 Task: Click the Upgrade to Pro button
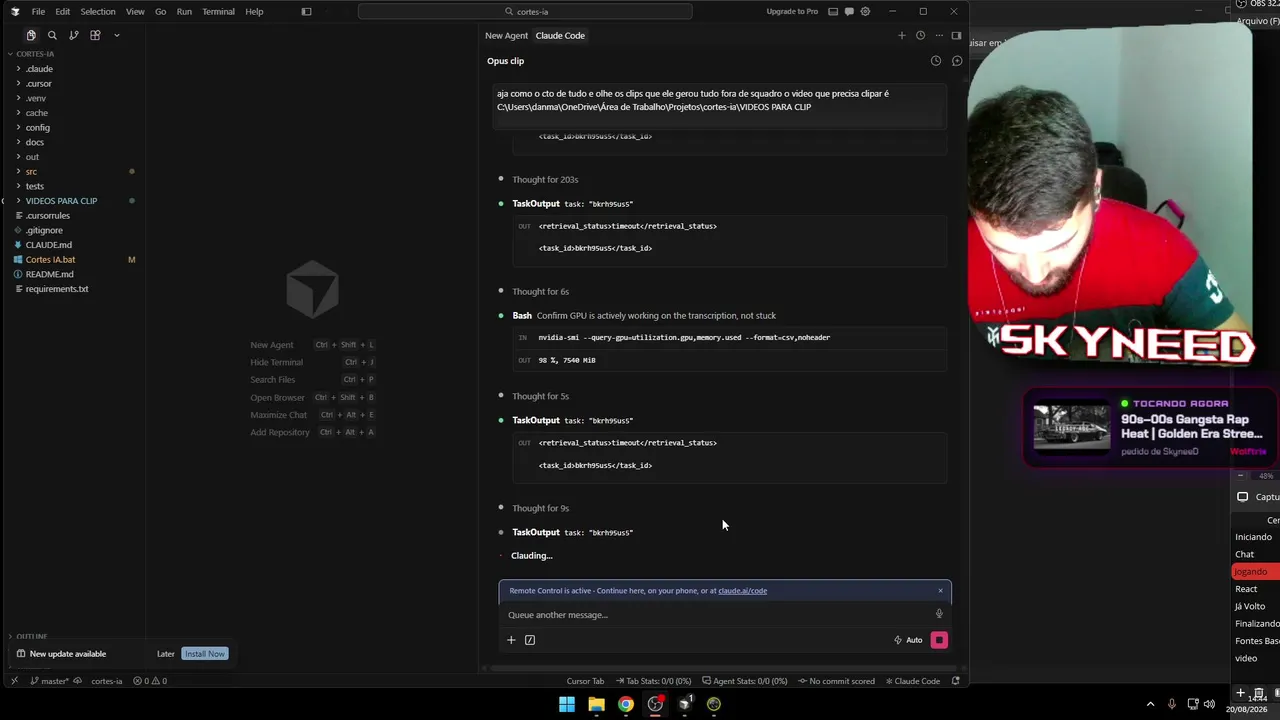[x=792, y=12]
